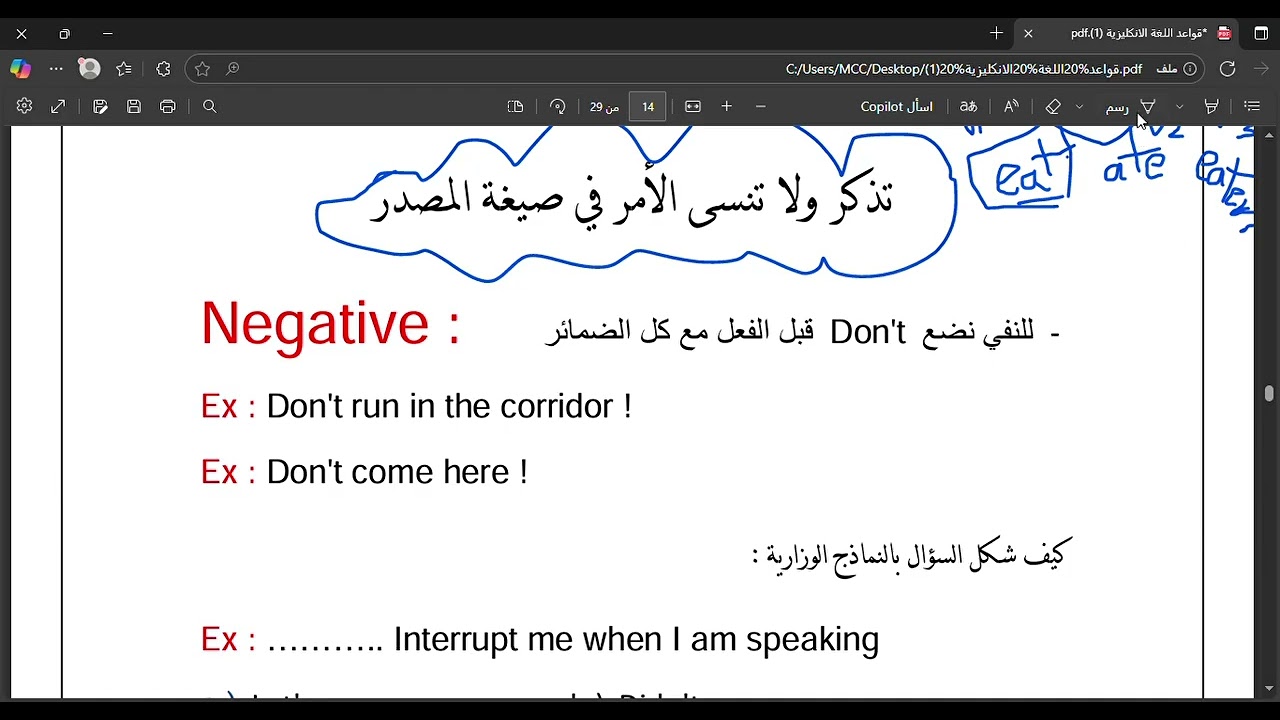
Task: Open the Copilot sidebar icon
Action: point(20,69)
